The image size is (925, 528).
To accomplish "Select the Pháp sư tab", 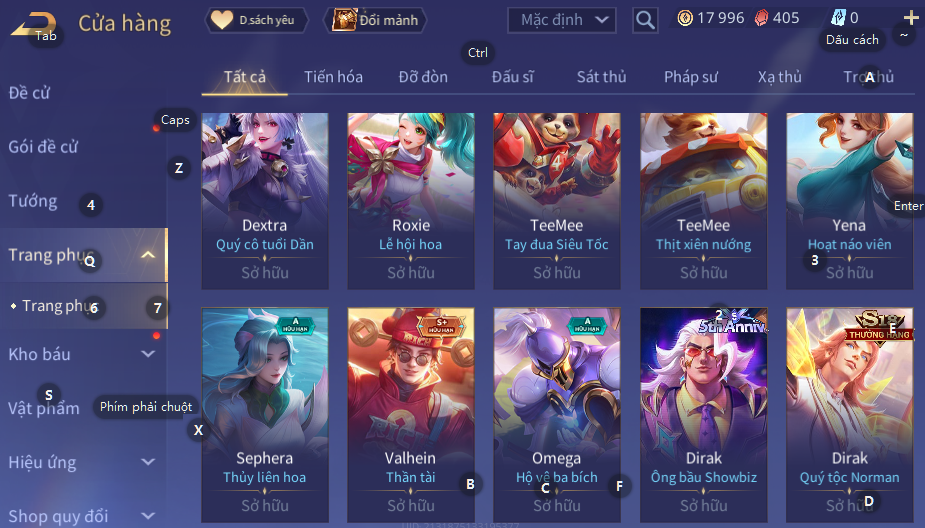I will (691, 77).
